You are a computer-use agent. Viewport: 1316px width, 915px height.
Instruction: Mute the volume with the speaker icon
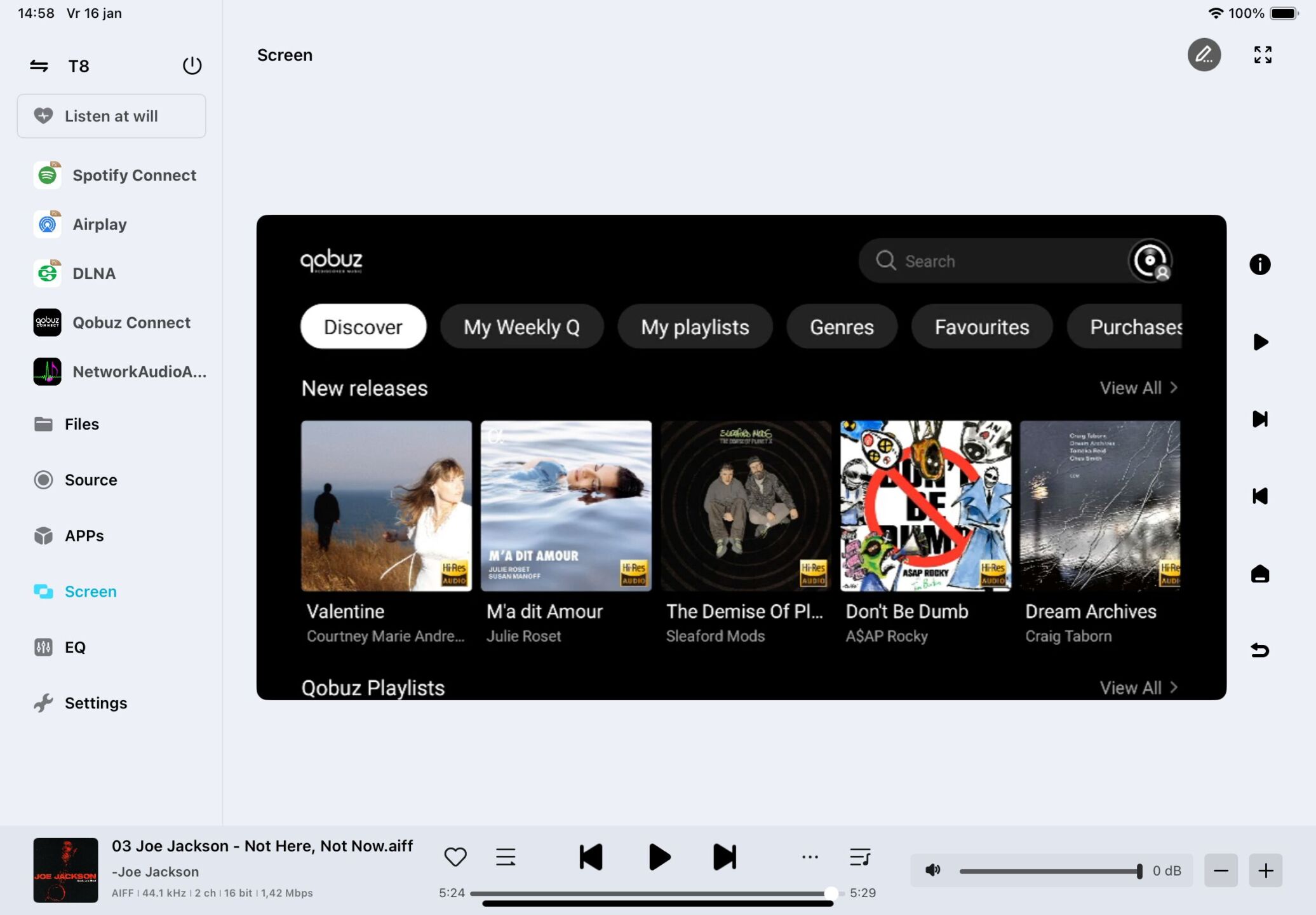click(x=933, y=870)
